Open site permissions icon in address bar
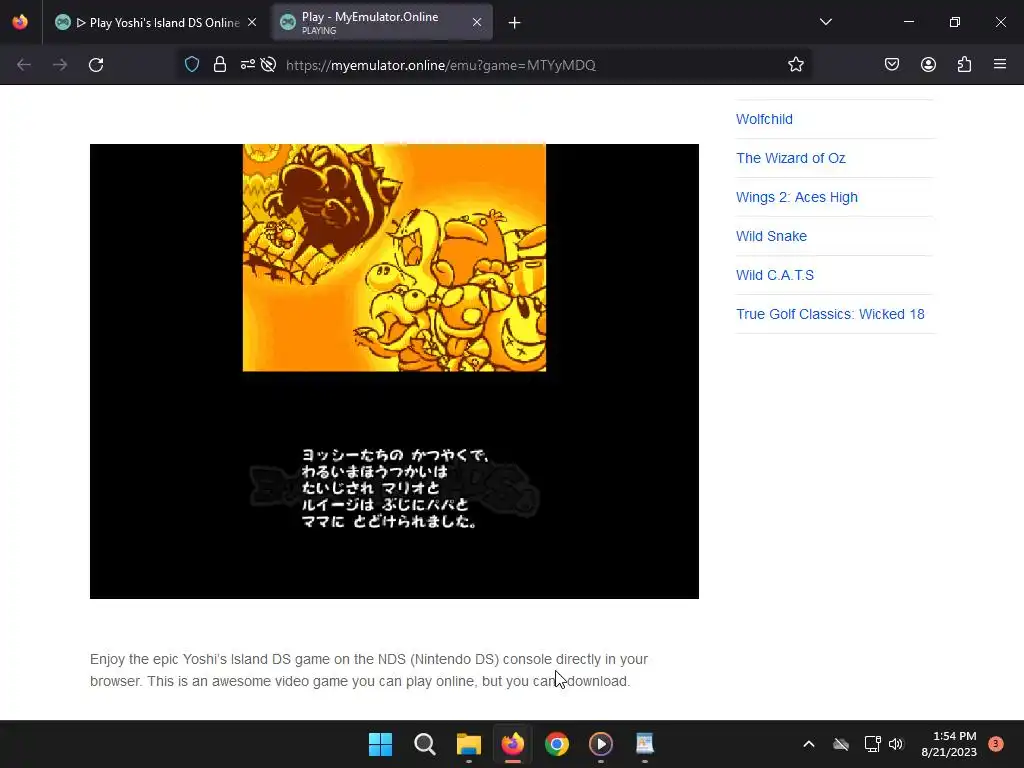This screenshot has width=1024, height=768. 248,65
